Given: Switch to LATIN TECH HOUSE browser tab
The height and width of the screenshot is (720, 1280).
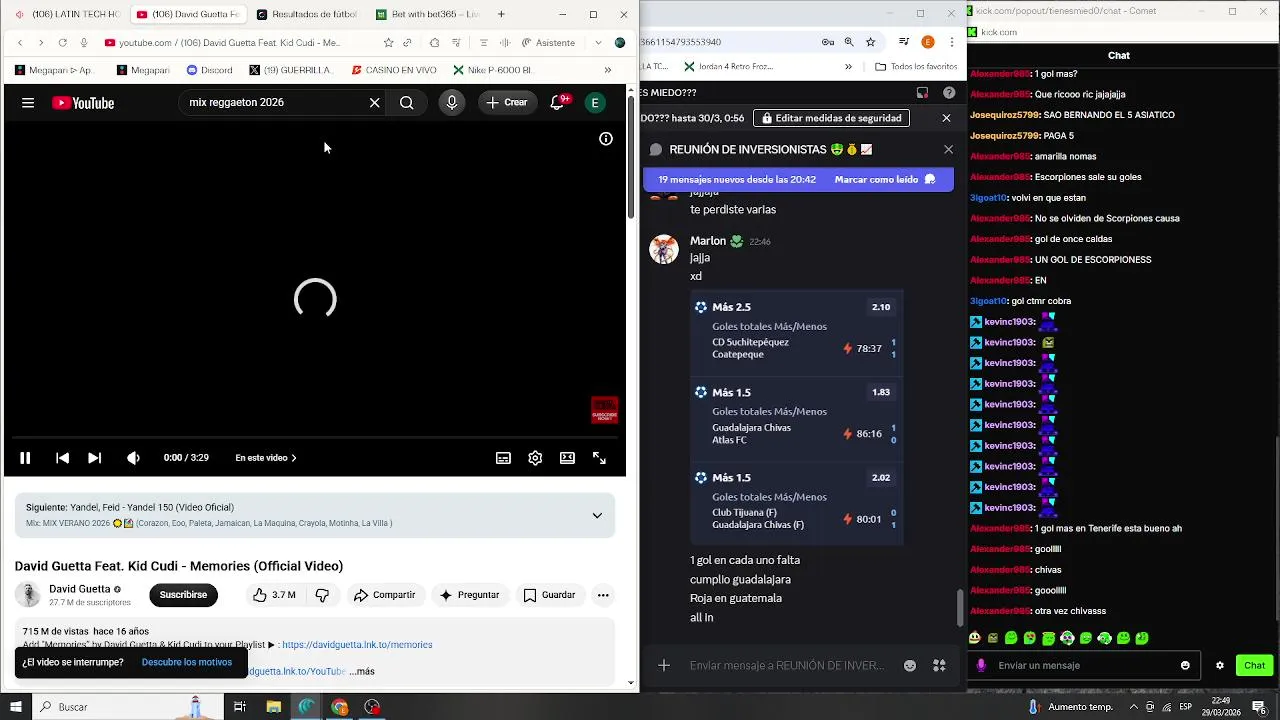Looking at the screenshot, I should tap(68, 14).
